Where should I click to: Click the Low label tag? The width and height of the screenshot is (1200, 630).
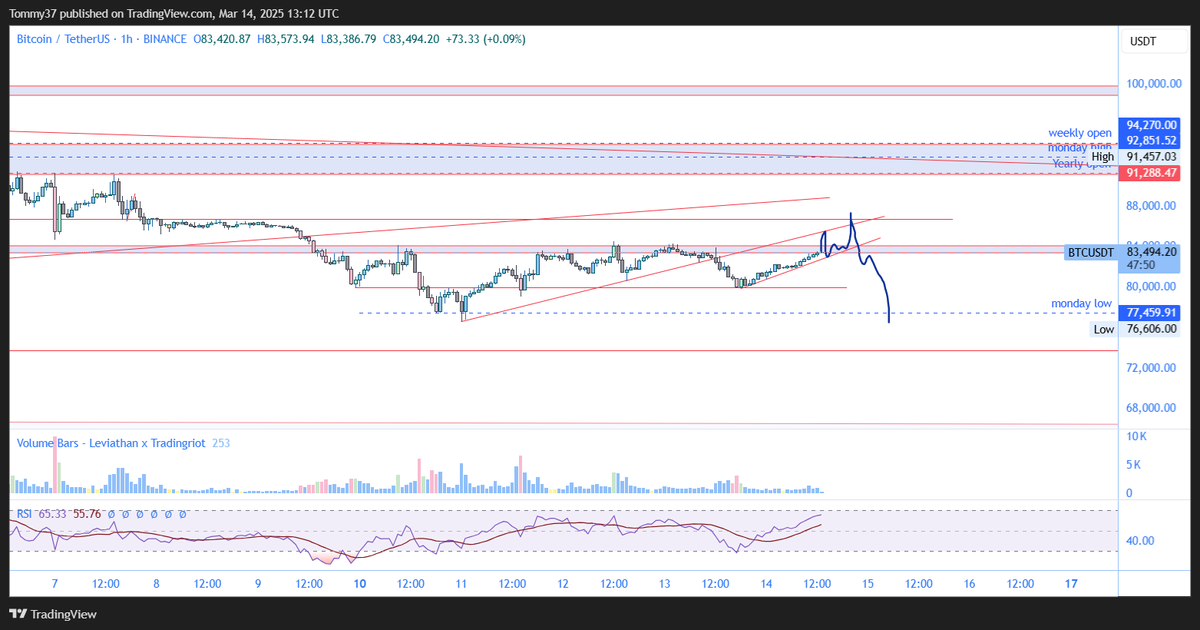1103,329
